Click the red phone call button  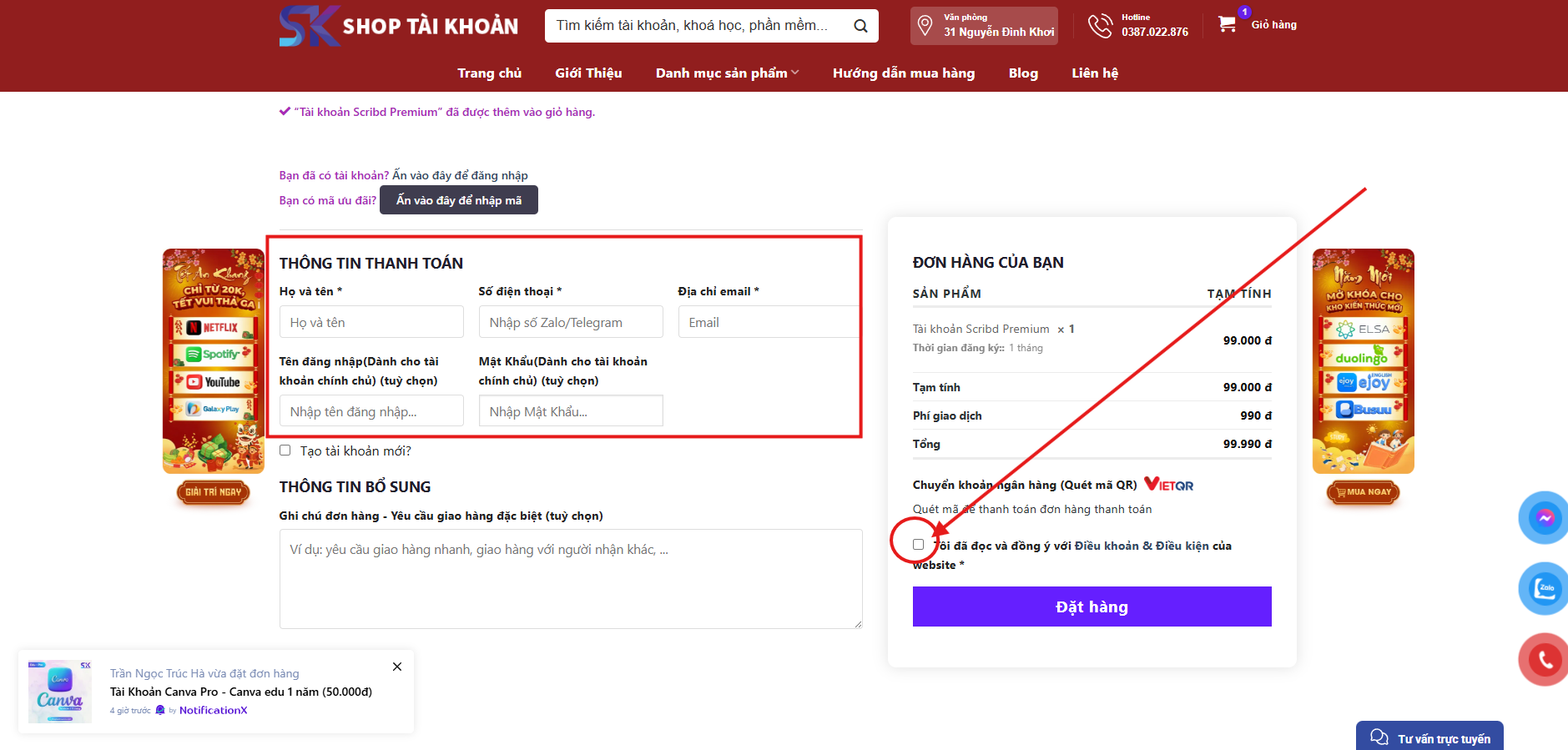(1545, 660)
